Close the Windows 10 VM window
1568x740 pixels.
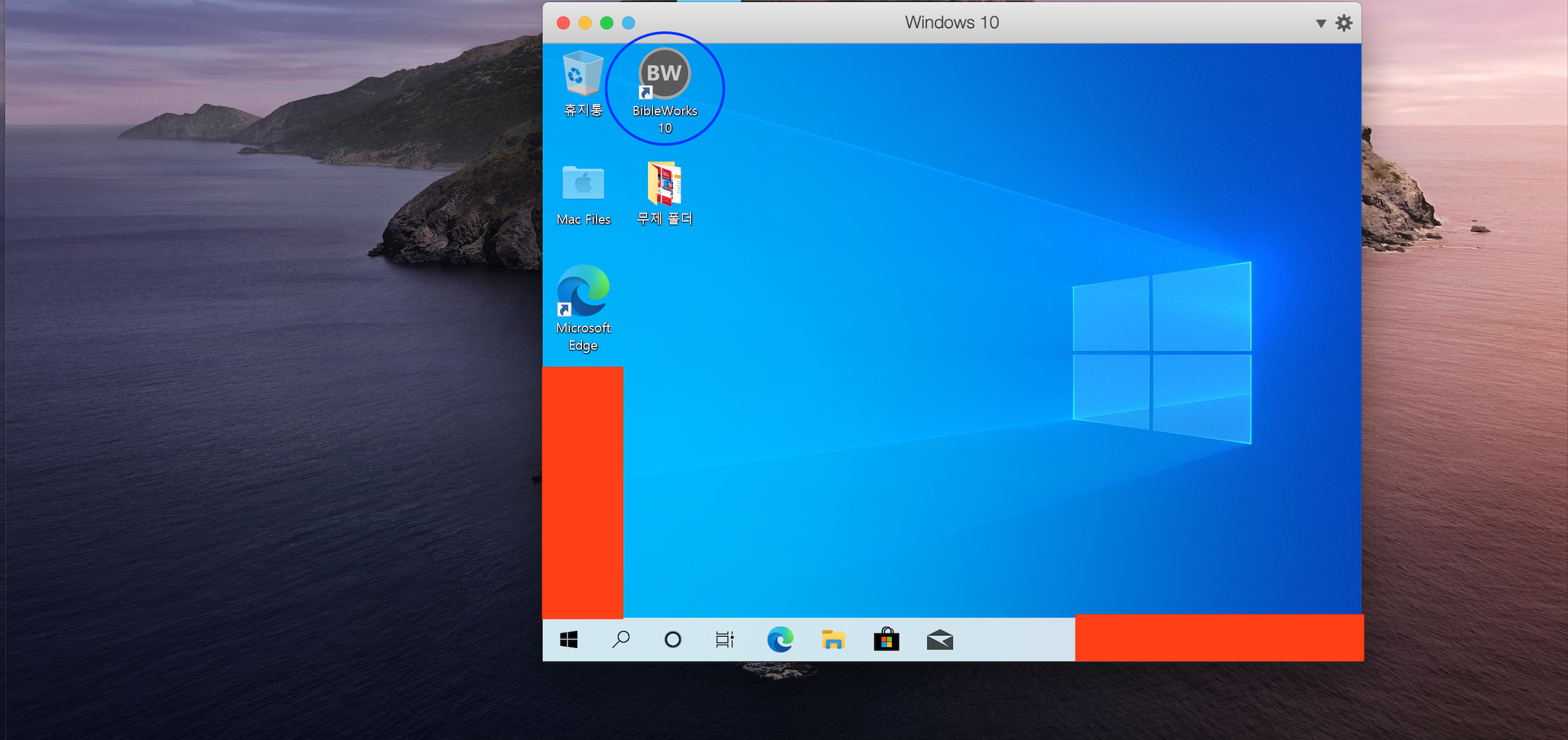click(563, 24)
